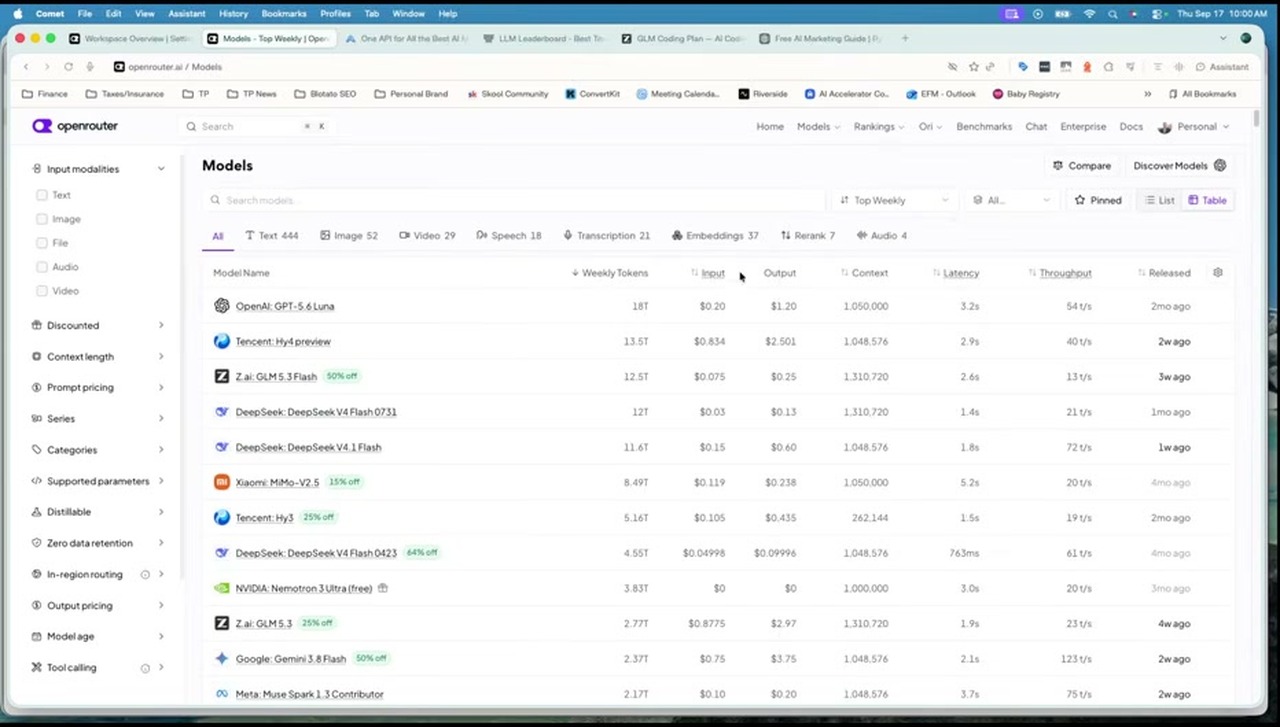This screenshot has height=727, width=1280.
Task: Click the Xiaomi MiMo-V2.5 icon
Action: click(x=222, y=482)
